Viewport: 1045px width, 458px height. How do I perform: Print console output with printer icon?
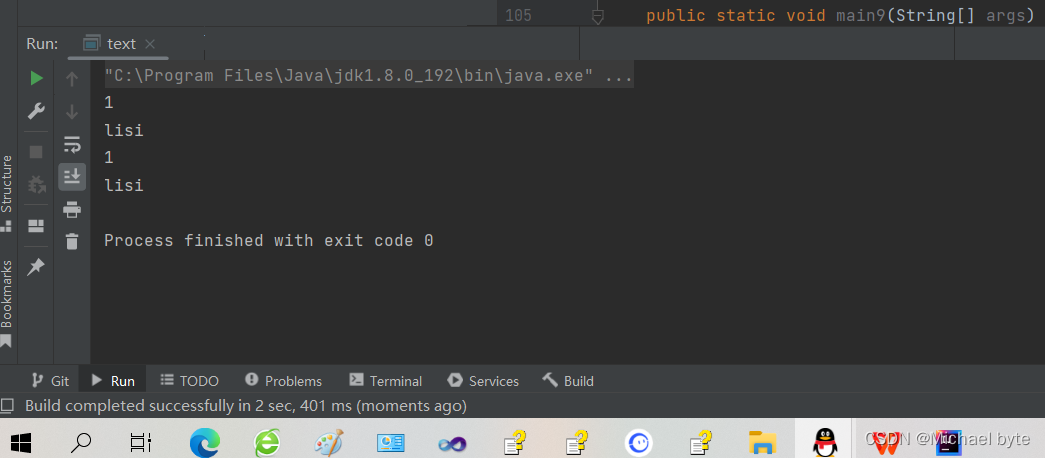[x=72, y=209]
